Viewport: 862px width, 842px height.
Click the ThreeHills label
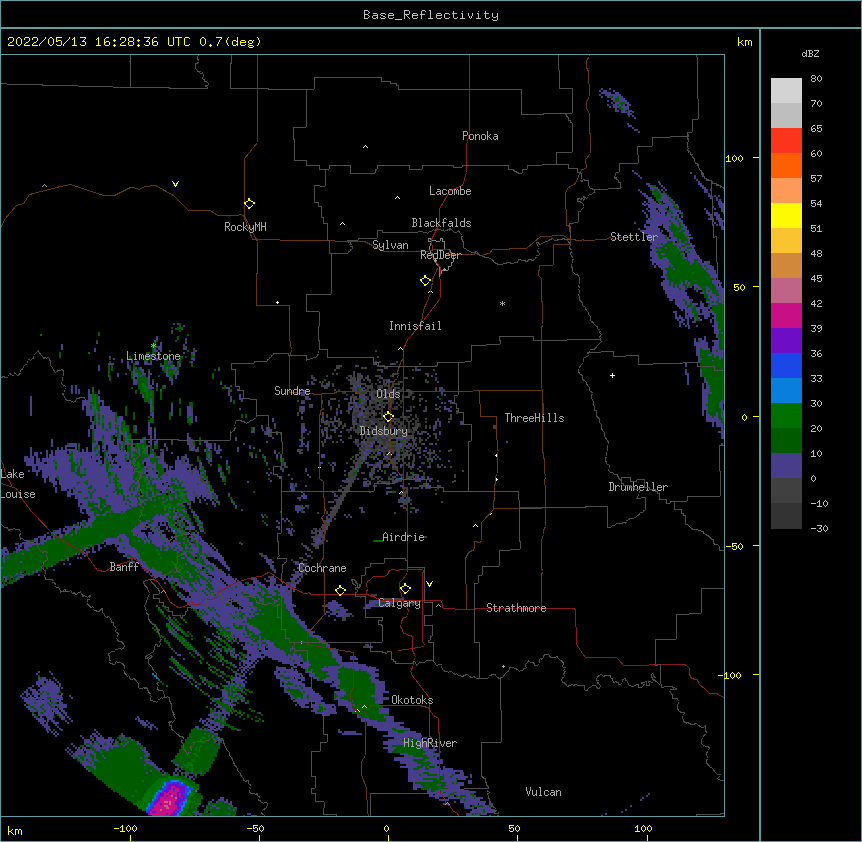click(x=534, y=418)
